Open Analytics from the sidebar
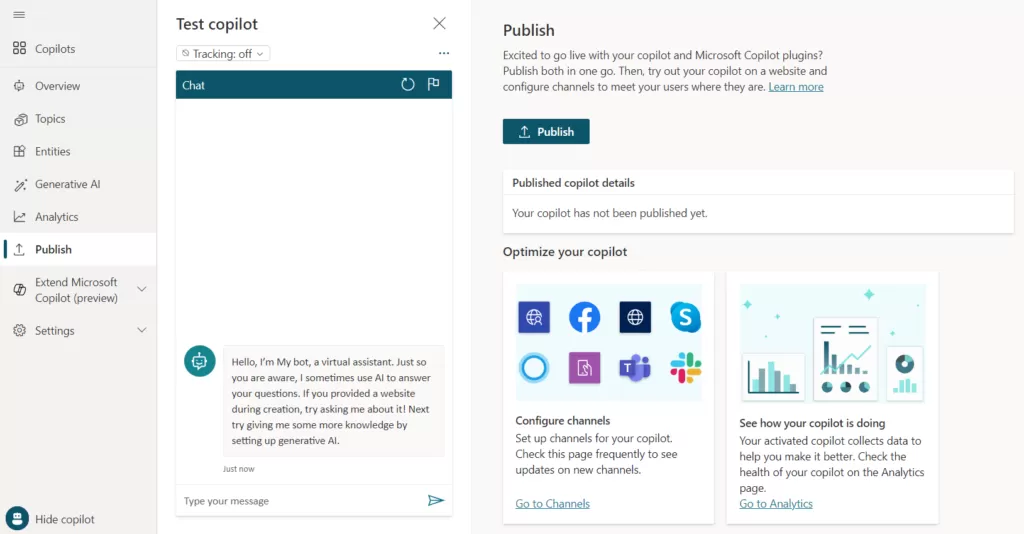The height and width of the screenshot is (534, 1024). coord(56,217)
